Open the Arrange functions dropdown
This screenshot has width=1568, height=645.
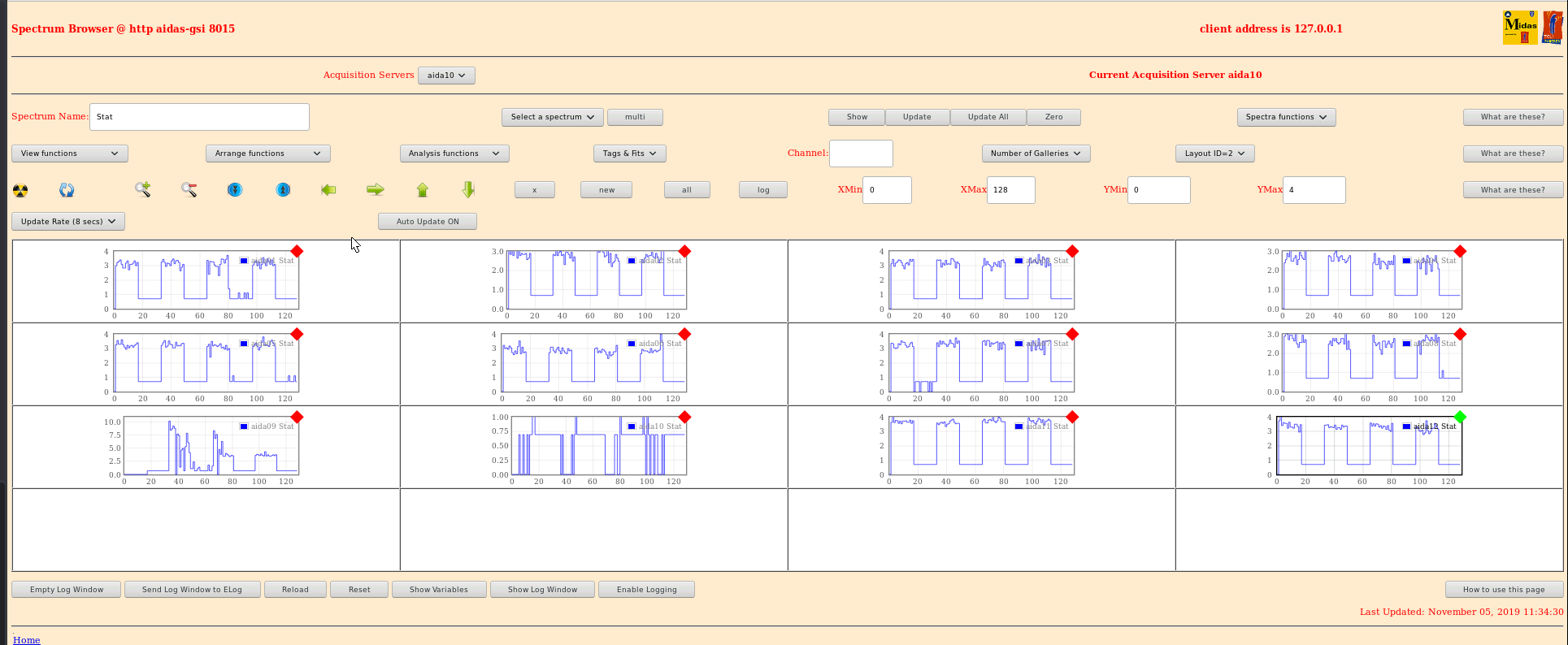[x=268, y=153]
